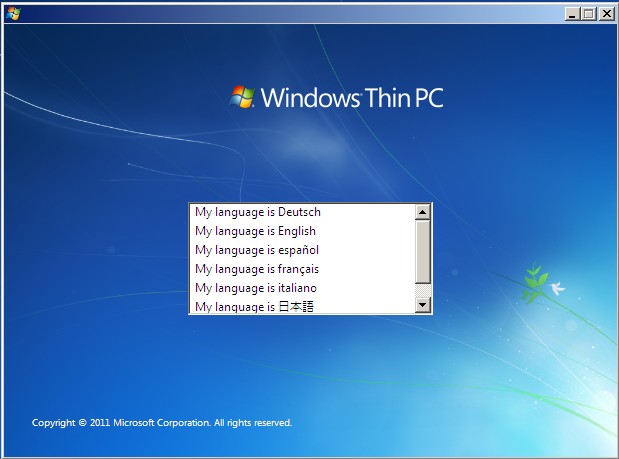
Task: Click the language list scroll up arrow
Action: (x=423, y=212)
